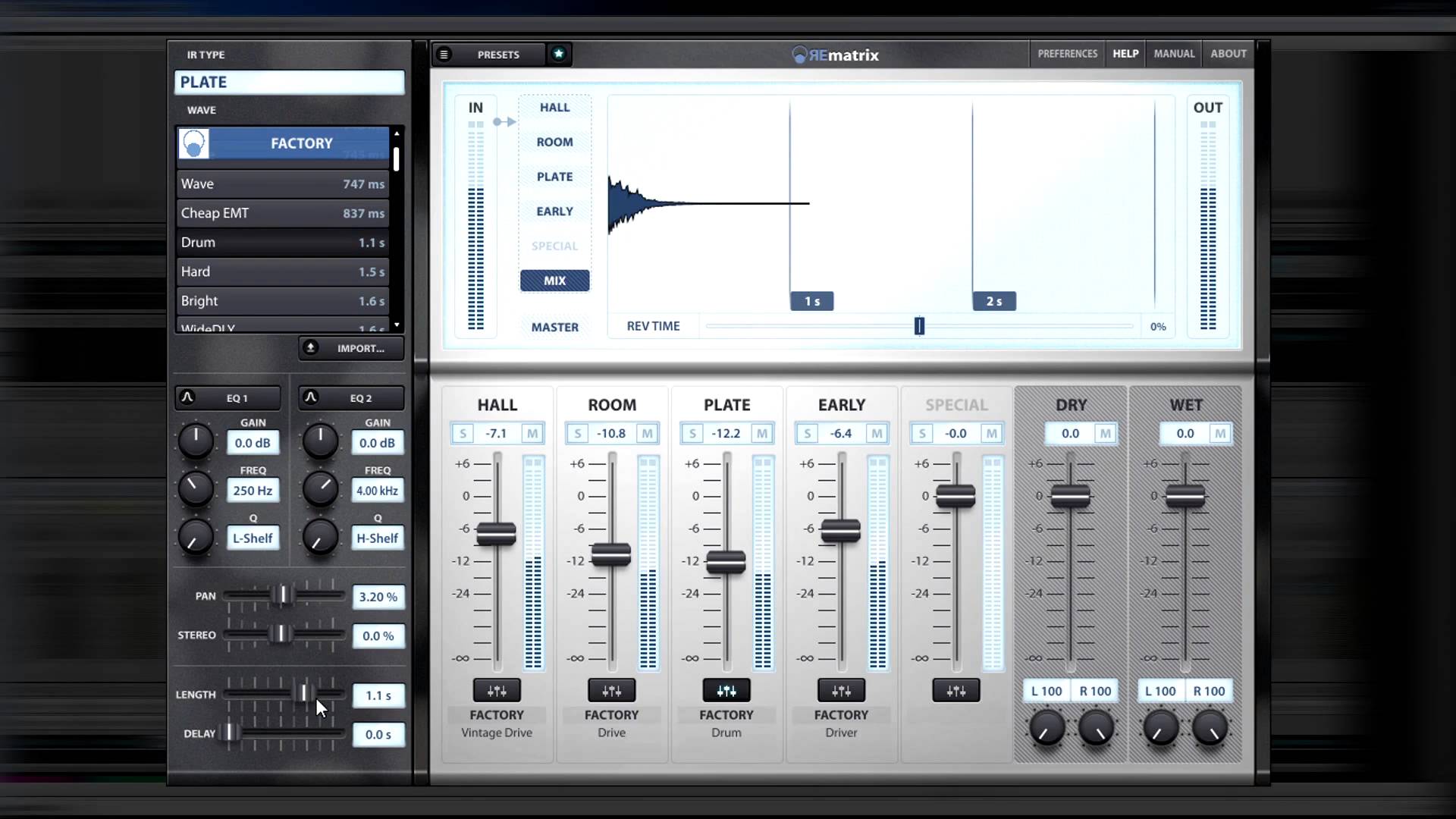Image resolution: width=1456 pixels, height=819 pixels.
Task: Click the LENGTH slider handle
Action: tap(303, 692)
